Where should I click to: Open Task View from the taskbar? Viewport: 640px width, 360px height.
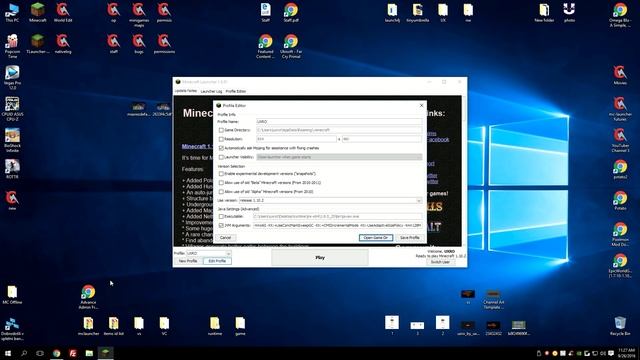40,353
